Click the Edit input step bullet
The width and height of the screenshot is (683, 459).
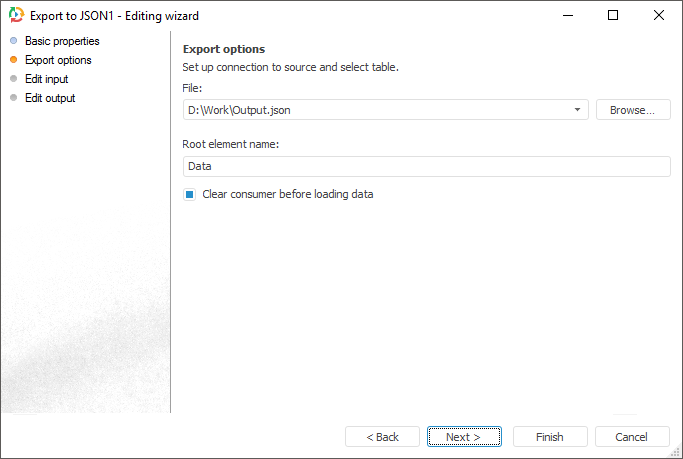pos(13,79)
